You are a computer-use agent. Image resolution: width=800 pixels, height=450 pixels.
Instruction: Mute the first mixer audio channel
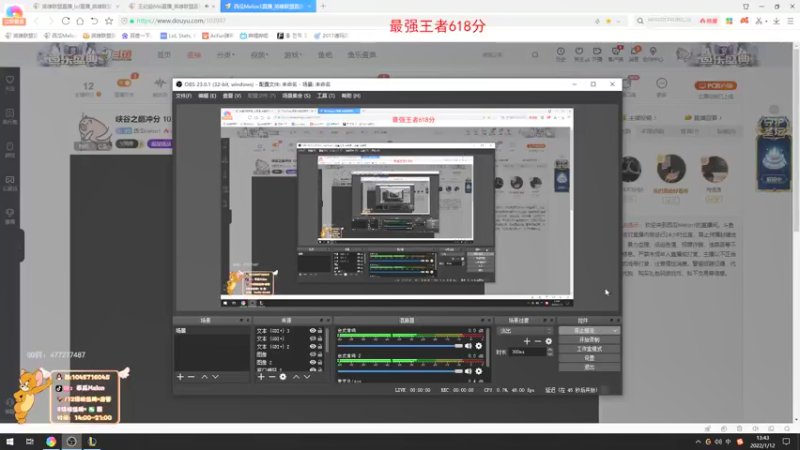[x=468, y=346]
